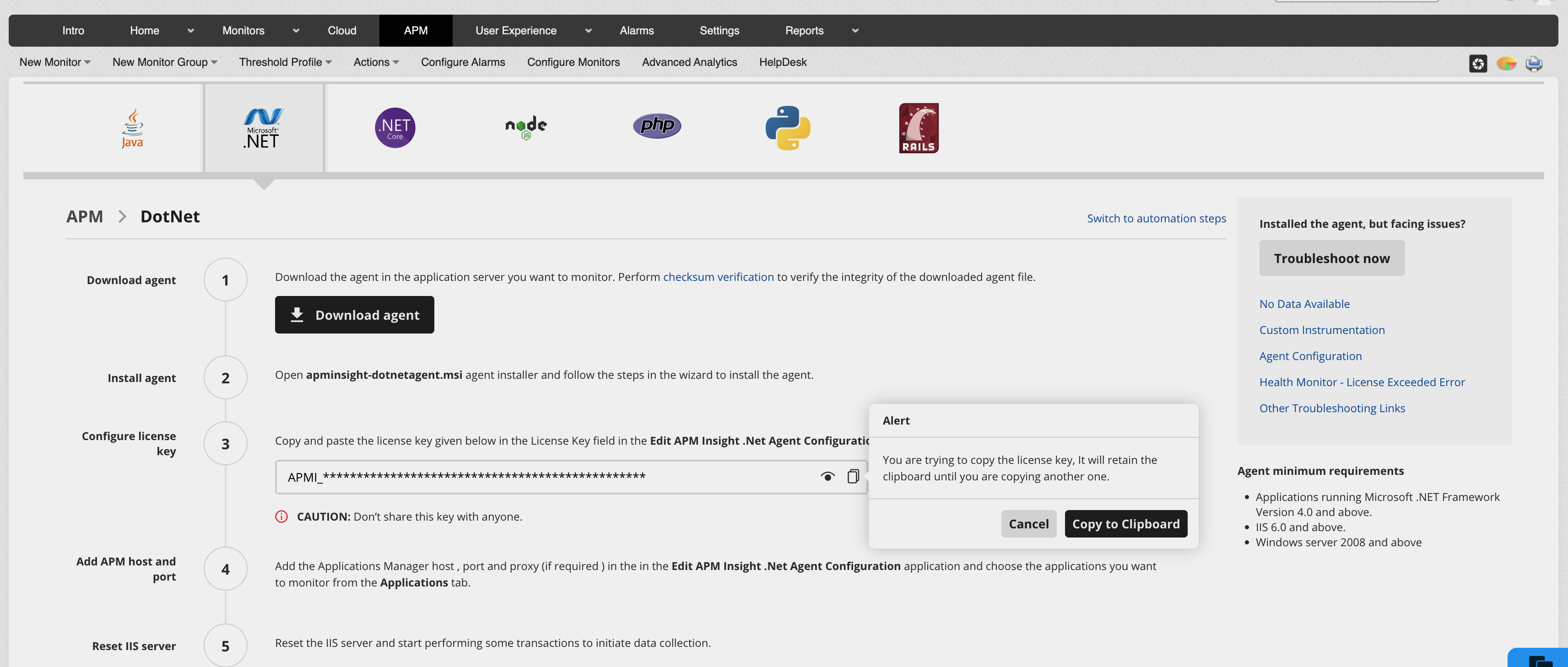Screen dimensions: 1568x667
Task: Open the checksum verification link
Action: (718, 277)
